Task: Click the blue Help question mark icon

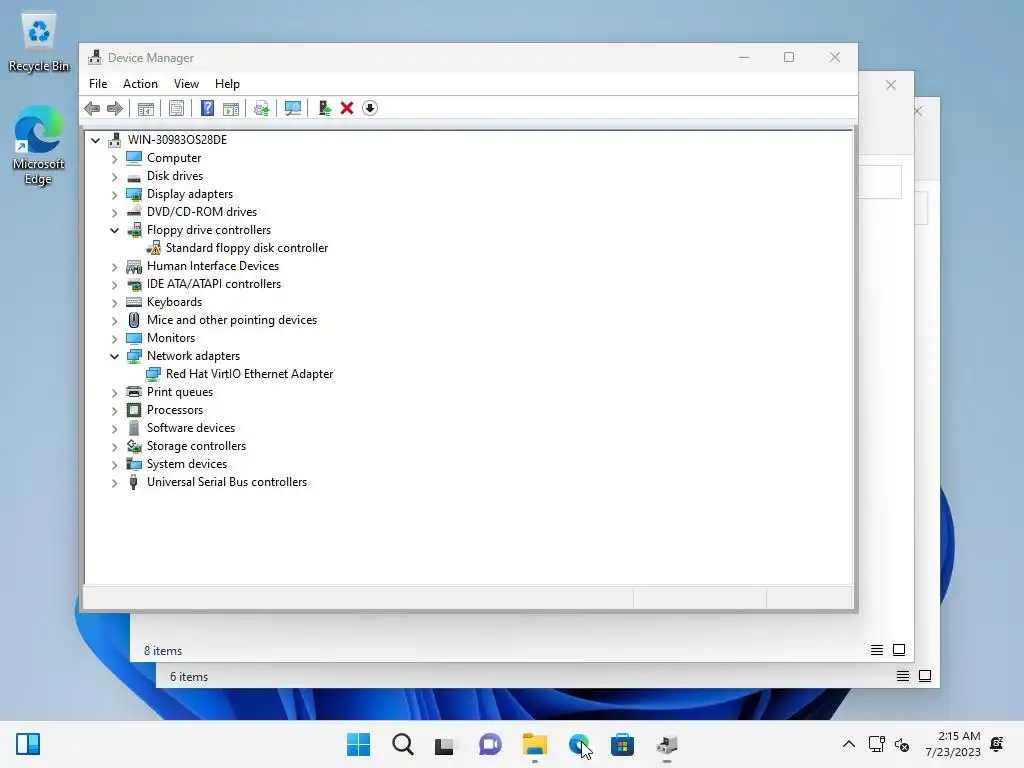Action: coord(207,108)
